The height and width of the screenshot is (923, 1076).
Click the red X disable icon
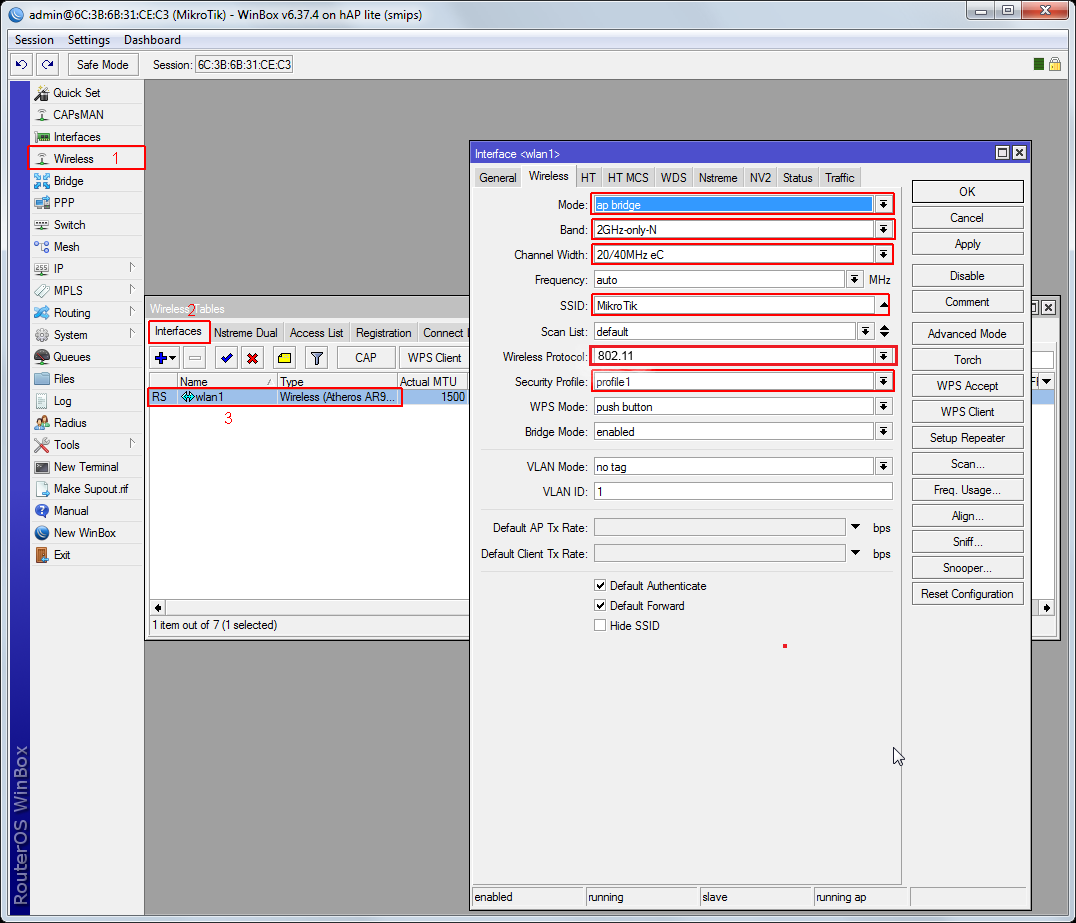[252, 357]
